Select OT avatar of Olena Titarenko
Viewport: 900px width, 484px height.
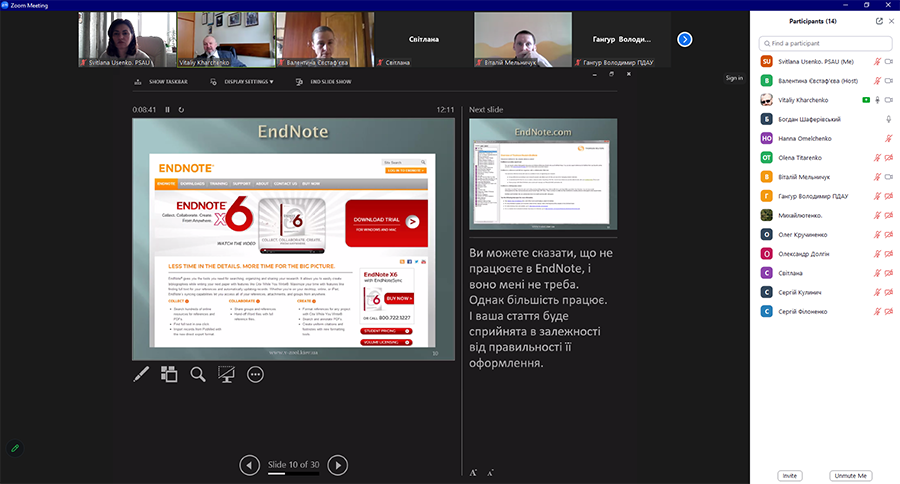[x=766, y=158]
